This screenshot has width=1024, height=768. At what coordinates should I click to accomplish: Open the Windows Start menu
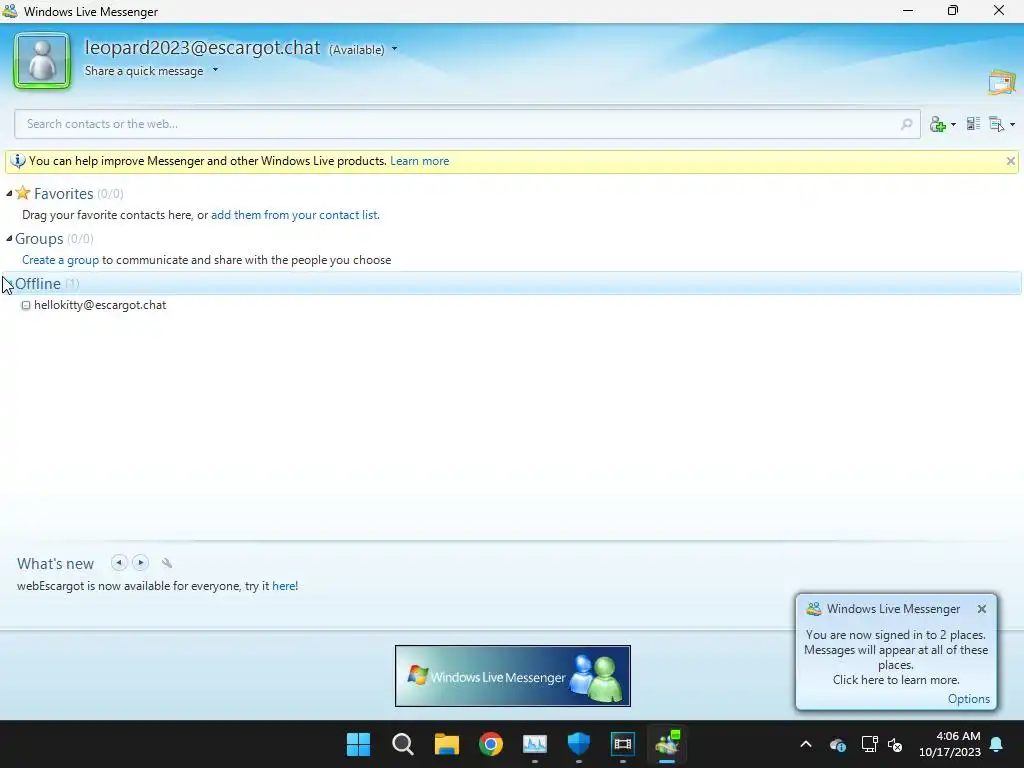359,744
